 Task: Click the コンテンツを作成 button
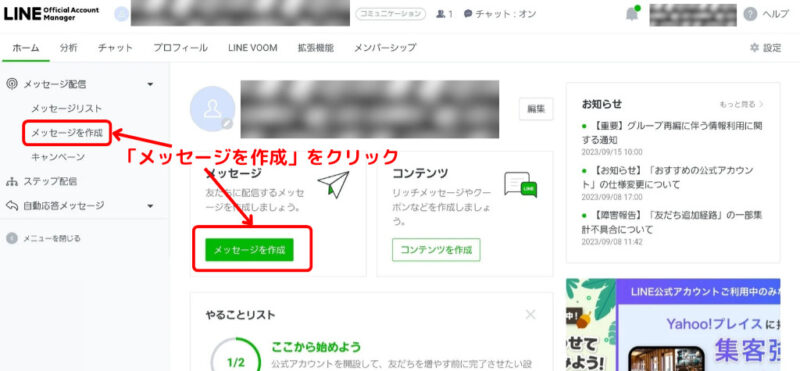(x=436, y=250)
